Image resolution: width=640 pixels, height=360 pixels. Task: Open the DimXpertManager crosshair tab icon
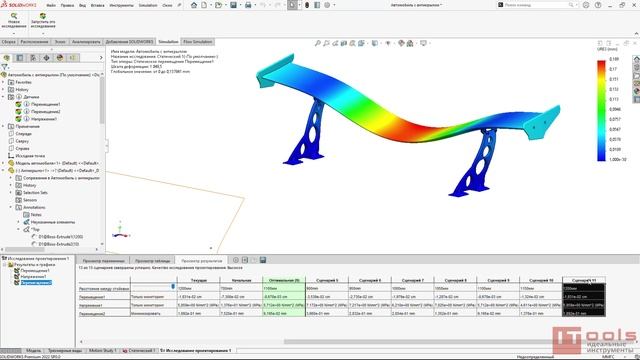pos(46,58)
